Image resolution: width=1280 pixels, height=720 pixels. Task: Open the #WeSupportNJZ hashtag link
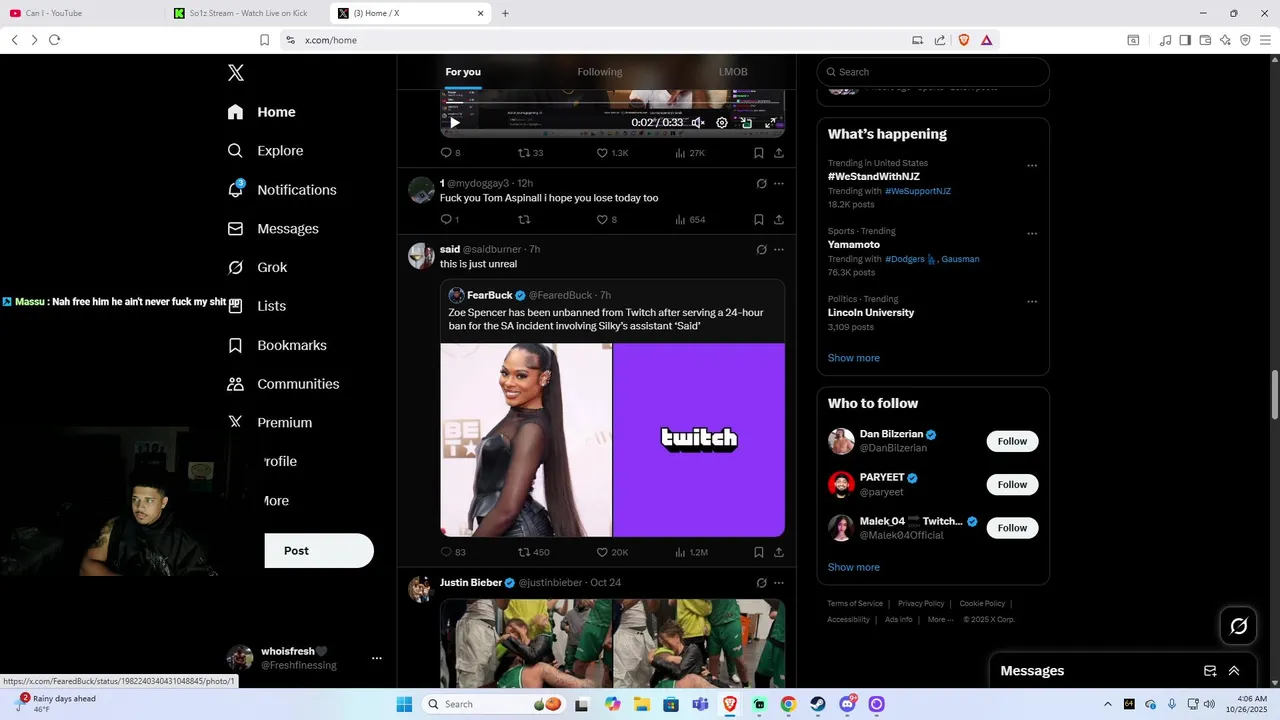[x=918, y=191]
